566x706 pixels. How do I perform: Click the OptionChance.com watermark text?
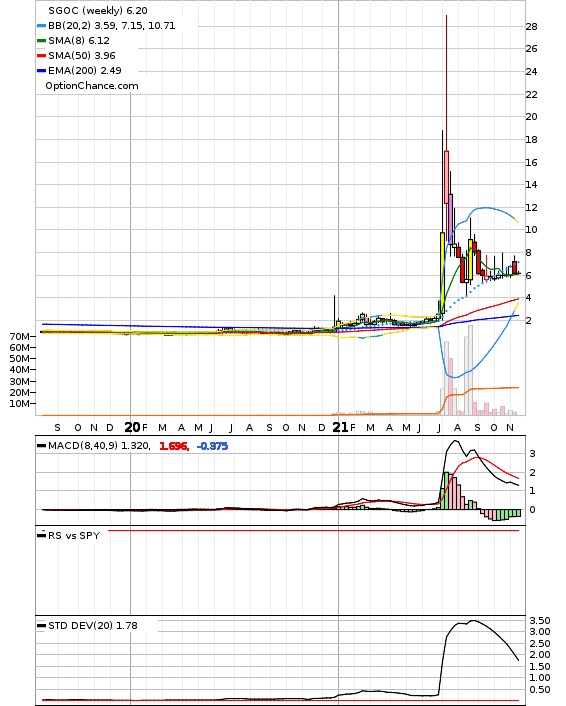pos(92,86)
